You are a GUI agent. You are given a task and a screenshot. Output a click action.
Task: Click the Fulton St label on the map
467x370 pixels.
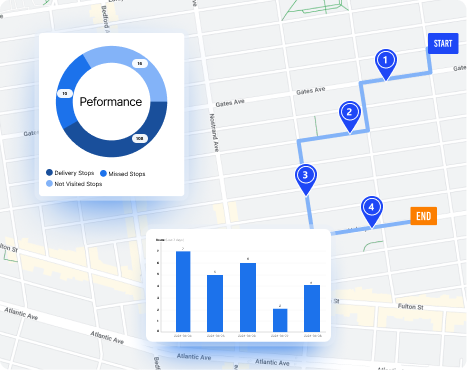[410, 307]
